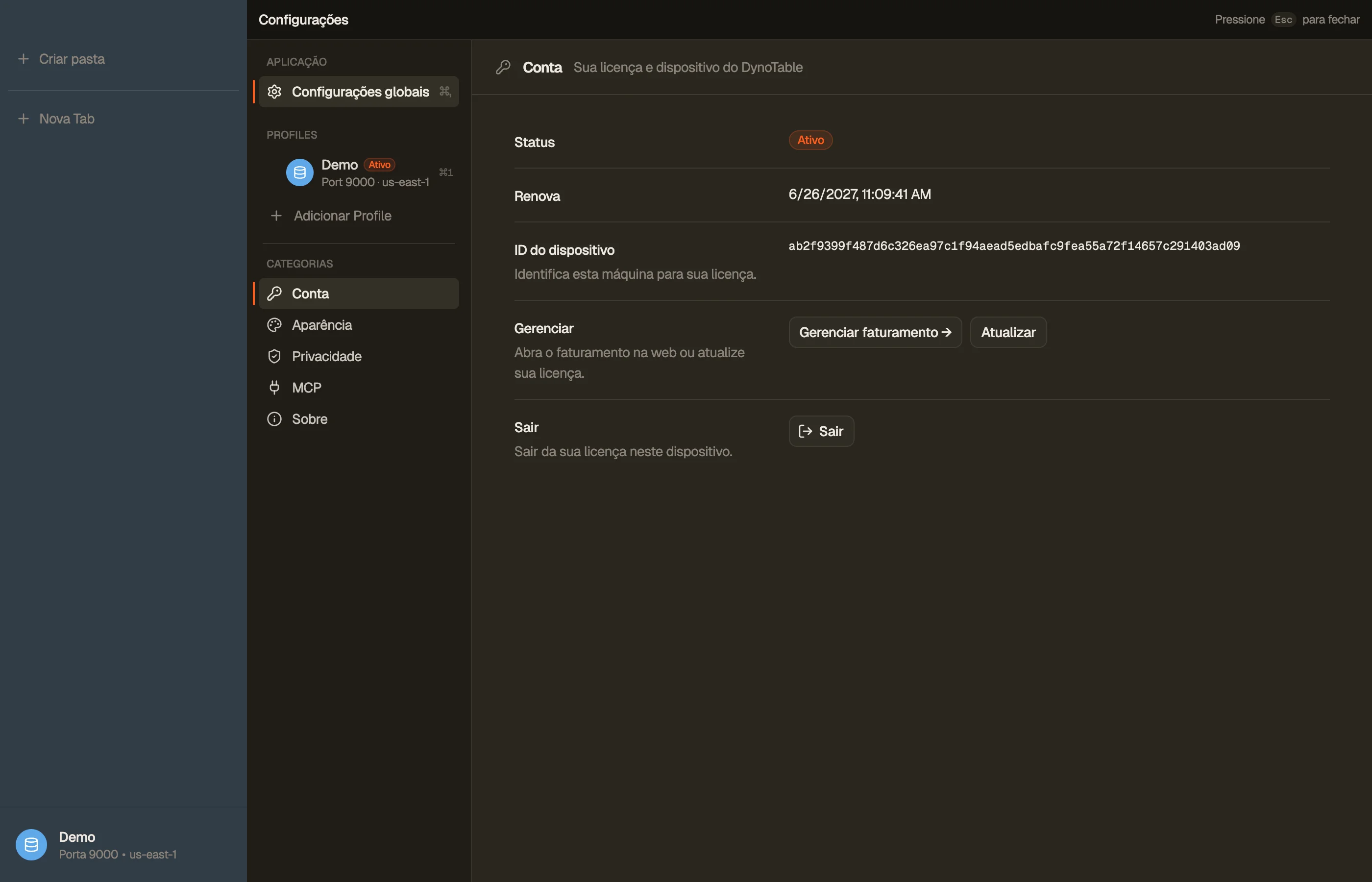Click the gear icon for Configurações globais
The width and height of the screenshot is (1372, 882).
click(x=274, y=92)
